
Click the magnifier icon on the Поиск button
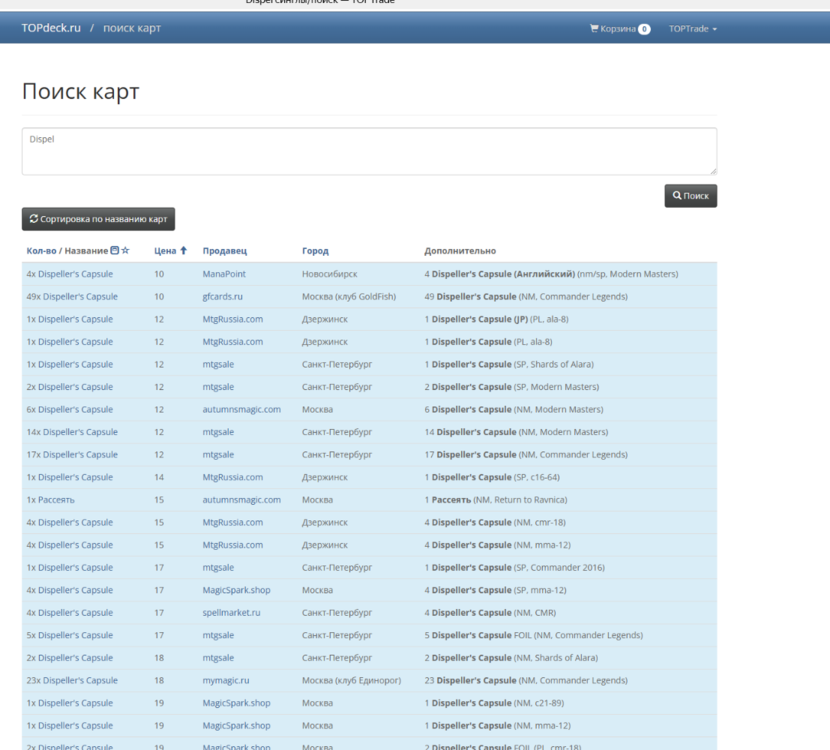(x=677, y=195)
